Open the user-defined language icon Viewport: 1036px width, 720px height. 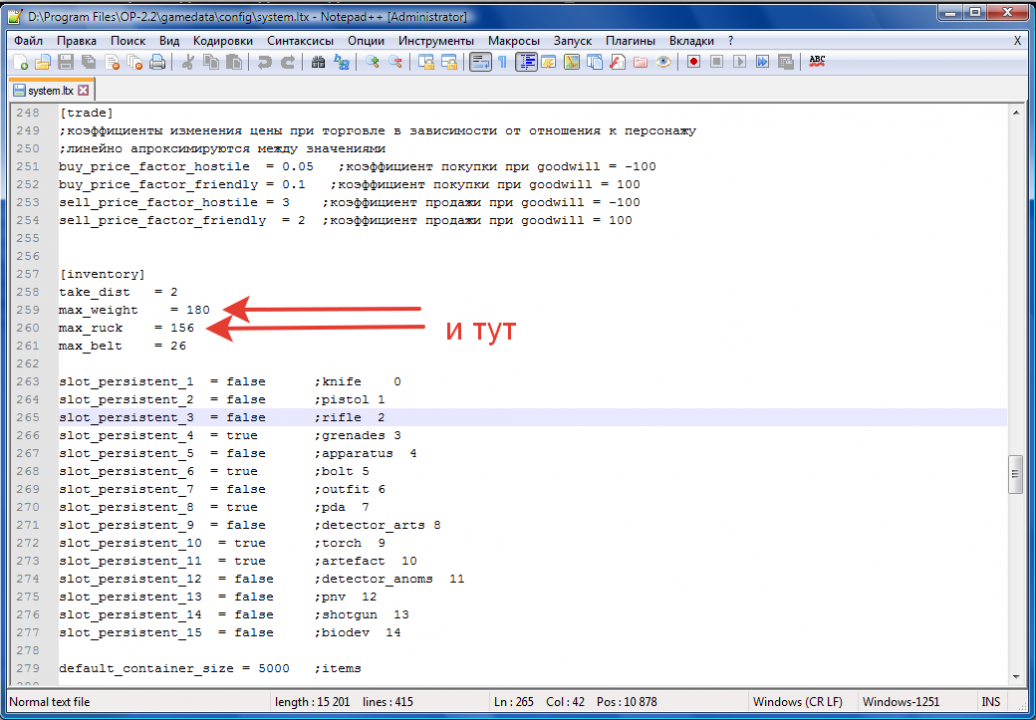tap(548, 63)
